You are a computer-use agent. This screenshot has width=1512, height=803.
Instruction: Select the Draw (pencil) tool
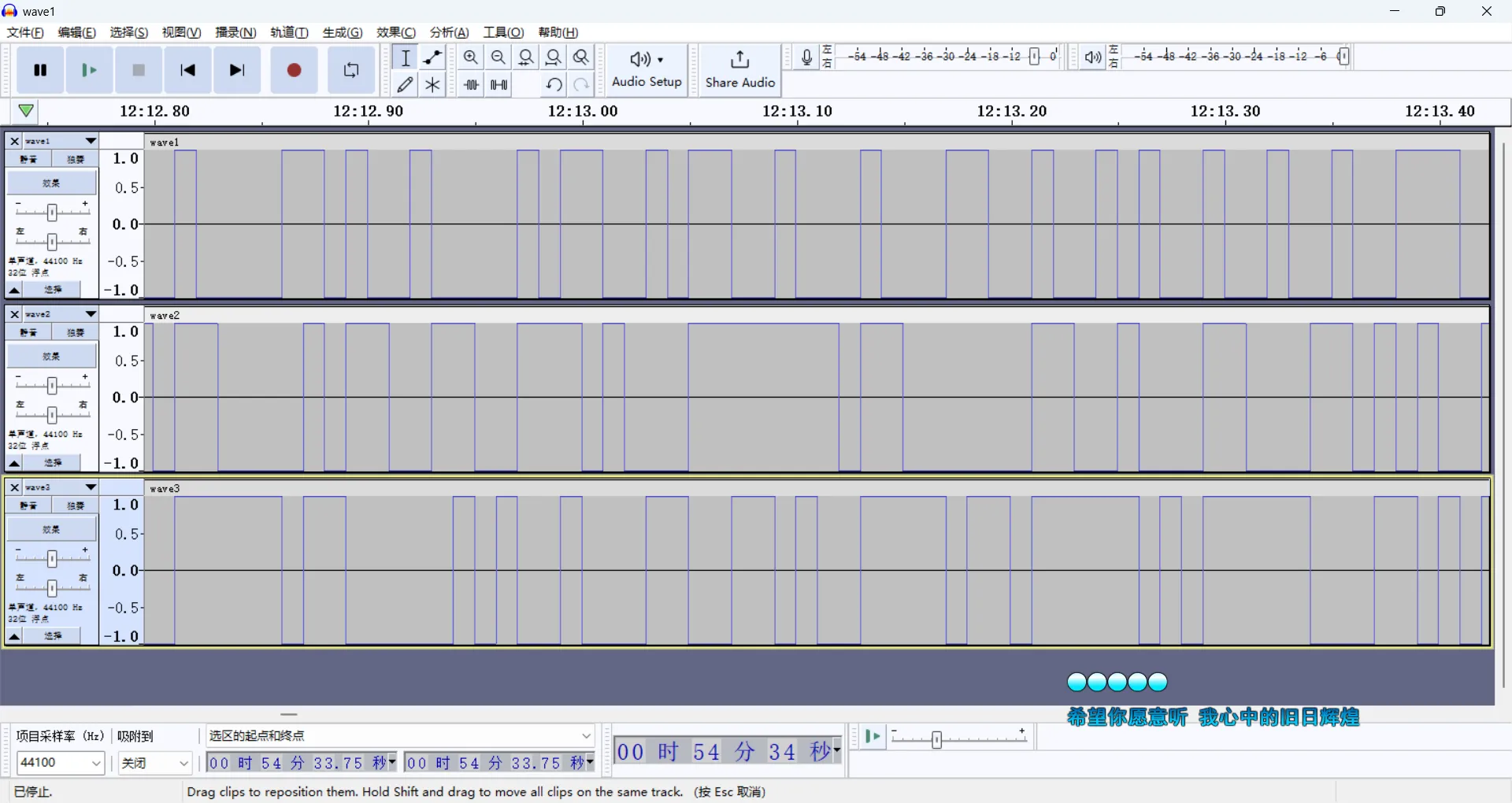[406, 84]
